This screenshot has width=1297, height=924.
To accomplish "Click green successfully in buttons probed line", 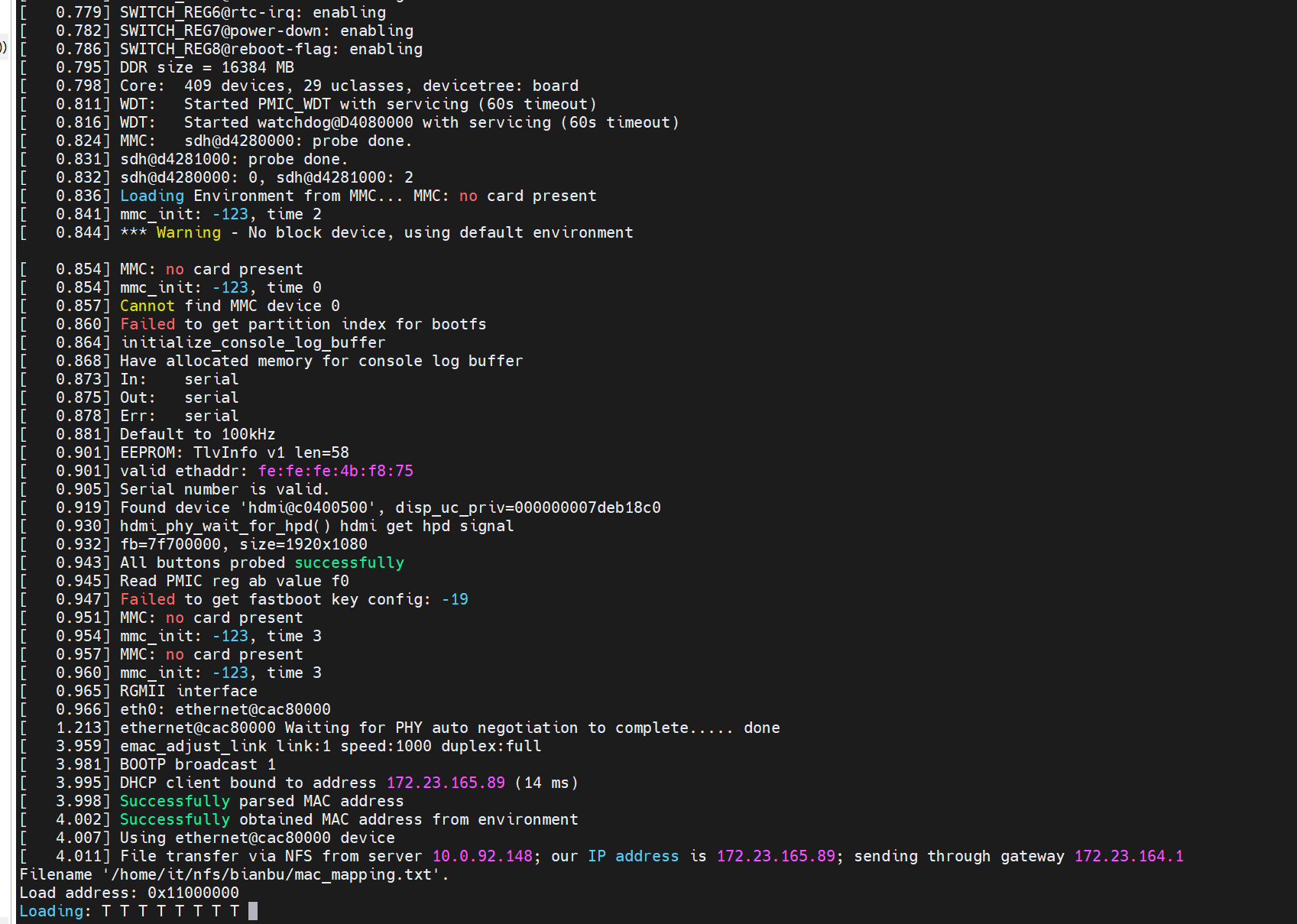I will click(349, 563).
